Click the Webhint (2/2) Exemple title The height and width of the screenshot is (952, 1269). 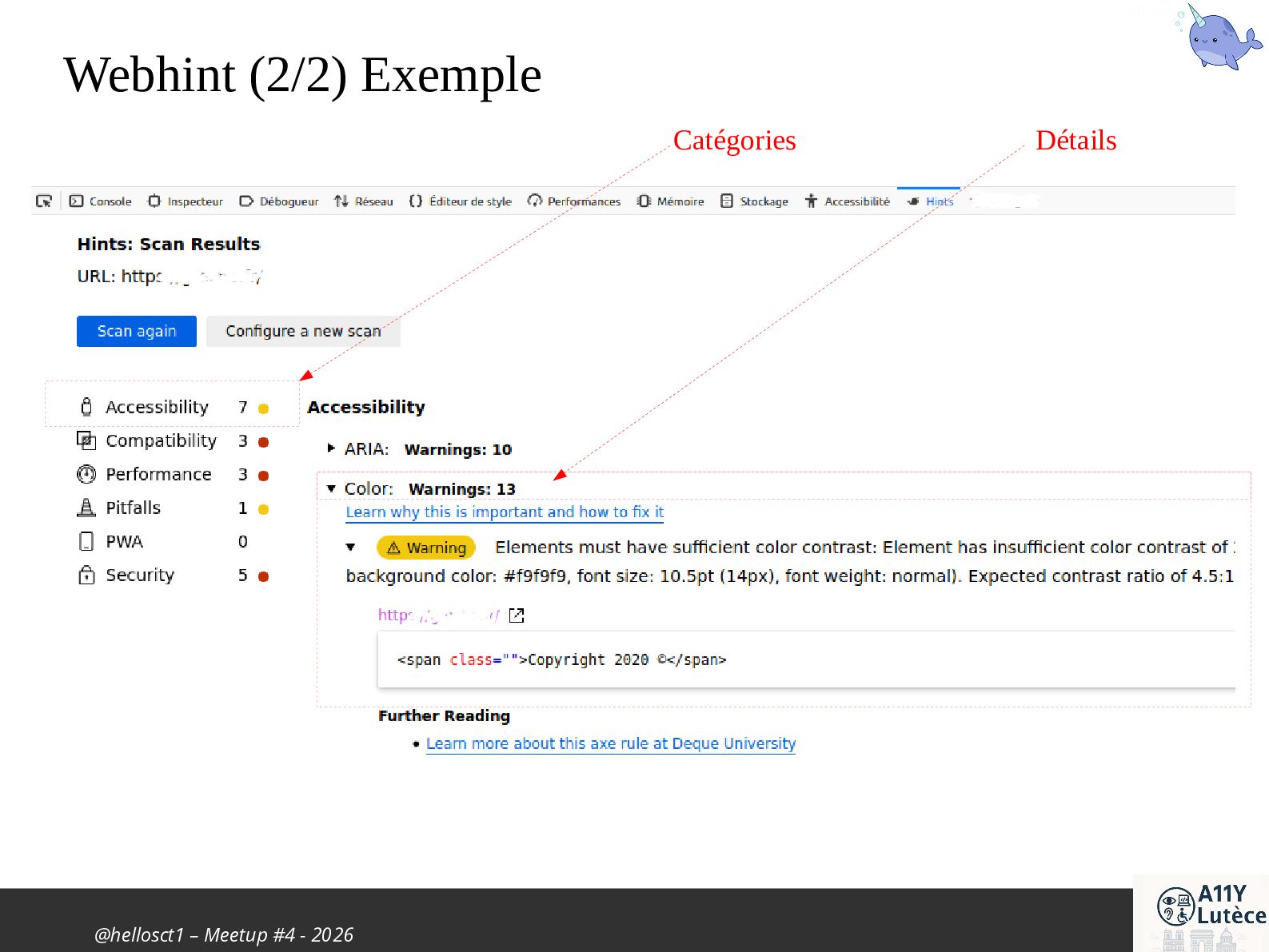click(x=302, y=75)
